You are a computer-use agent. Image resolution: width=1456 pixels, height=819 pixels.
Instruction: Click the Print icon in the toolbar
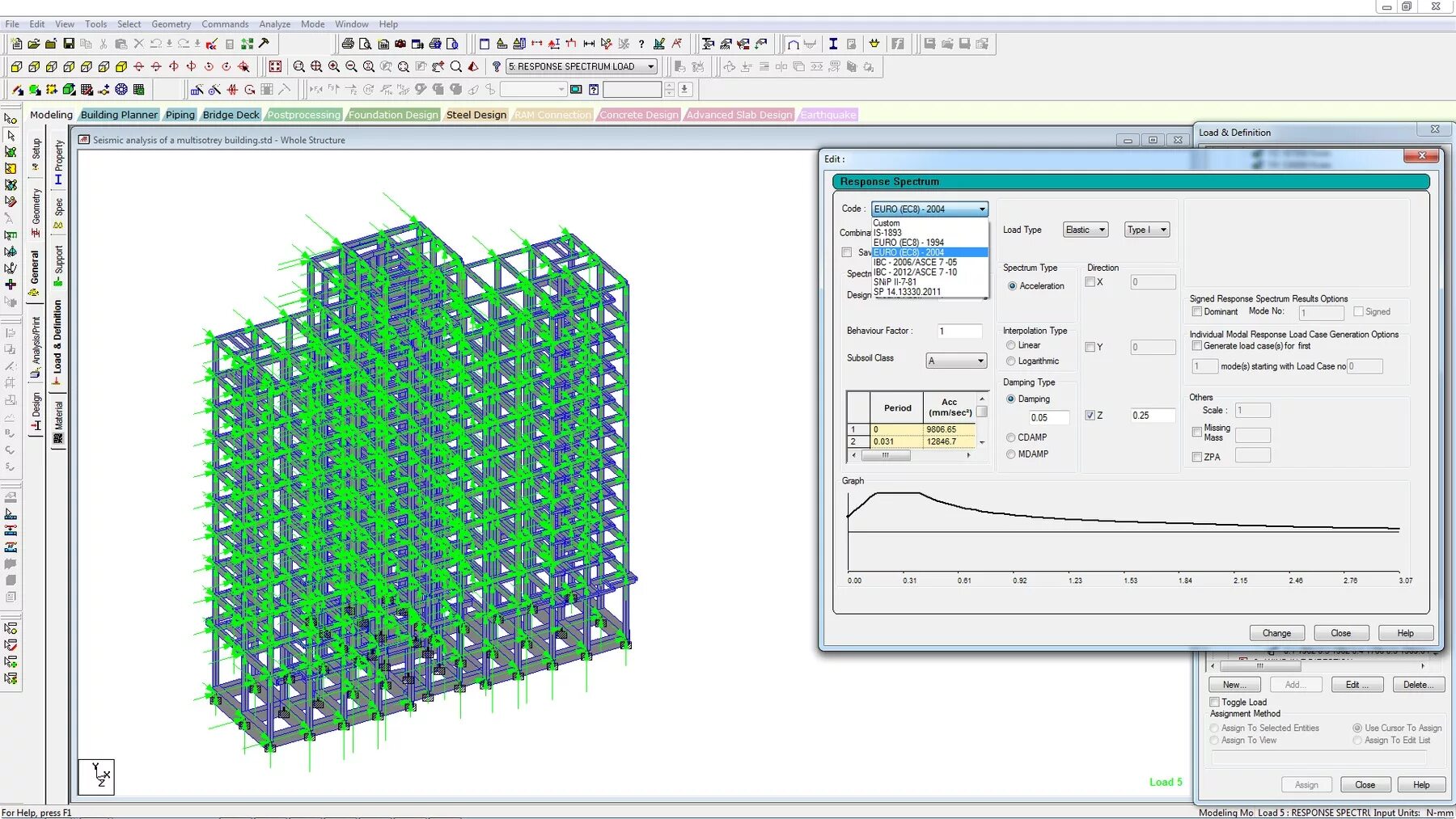pos(348,44)
